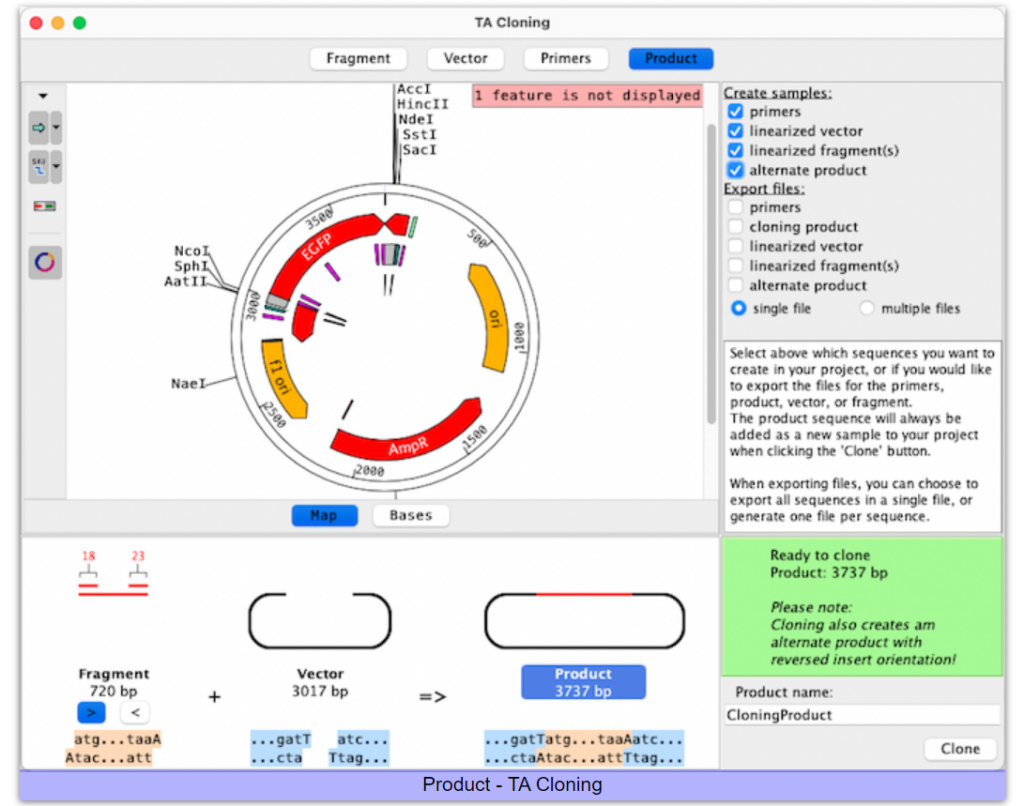Click the teal arrow features icon

[39, 128]
